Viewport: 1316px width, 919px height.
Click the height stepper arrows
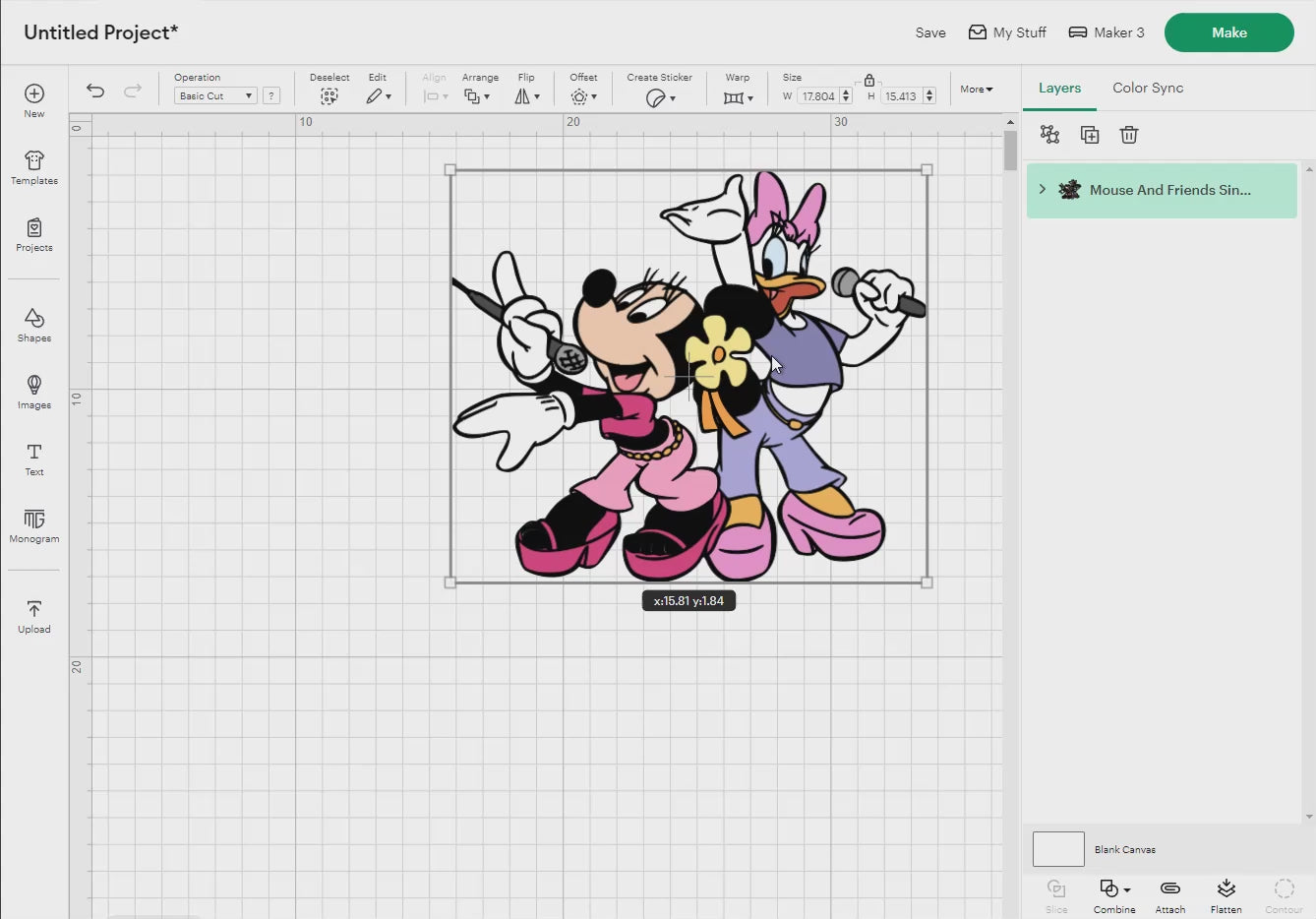[929, 96]
